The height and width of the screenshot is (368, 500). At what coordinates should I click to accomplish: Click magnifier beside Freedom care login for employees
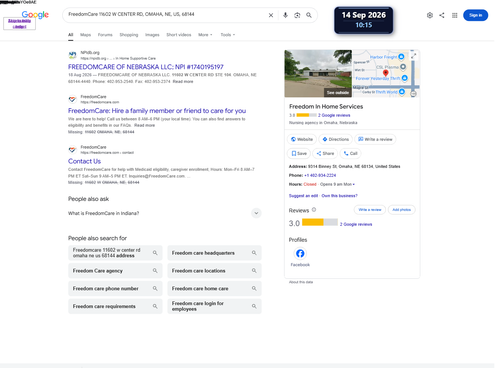click(x=254, y=306)
